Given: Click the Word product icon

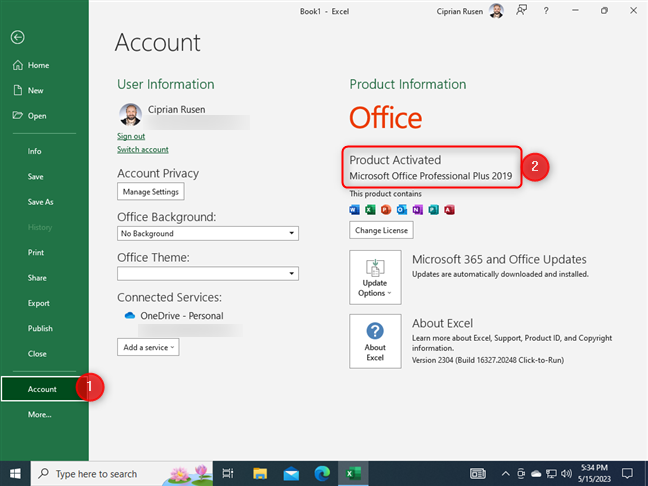Looking at the screenshot, I should coord(355,210).
